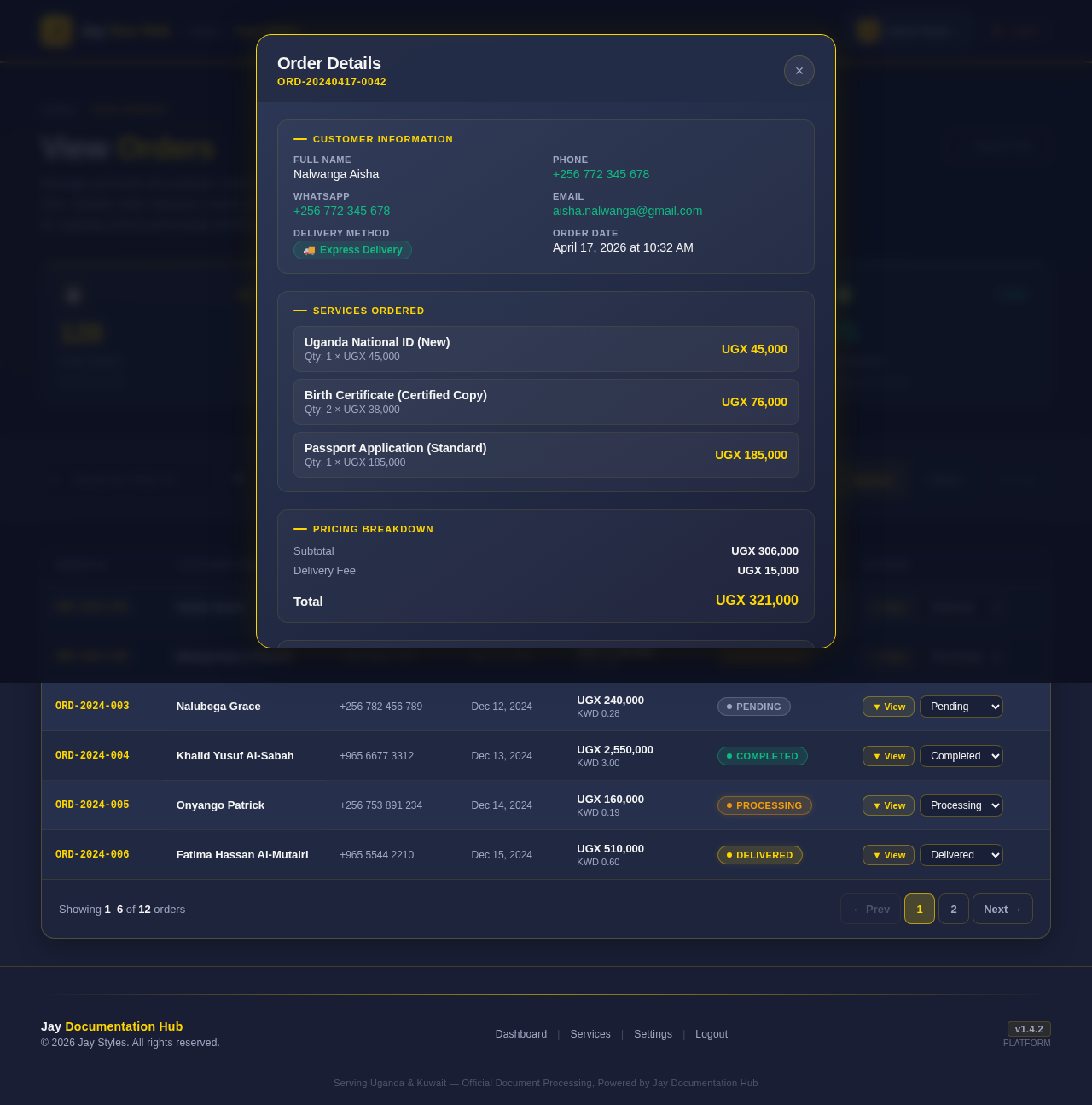Click order ID ORD-20240417-0042 in modal header
Image resolution: width=1092 pixels, height=1105 pixels.
click(x=332, y=82)
